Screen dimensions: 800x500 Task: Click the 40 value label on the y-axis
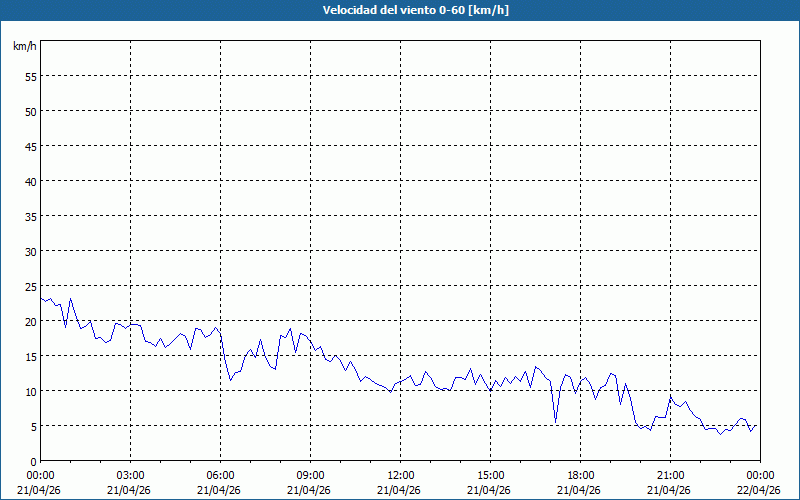30,181
